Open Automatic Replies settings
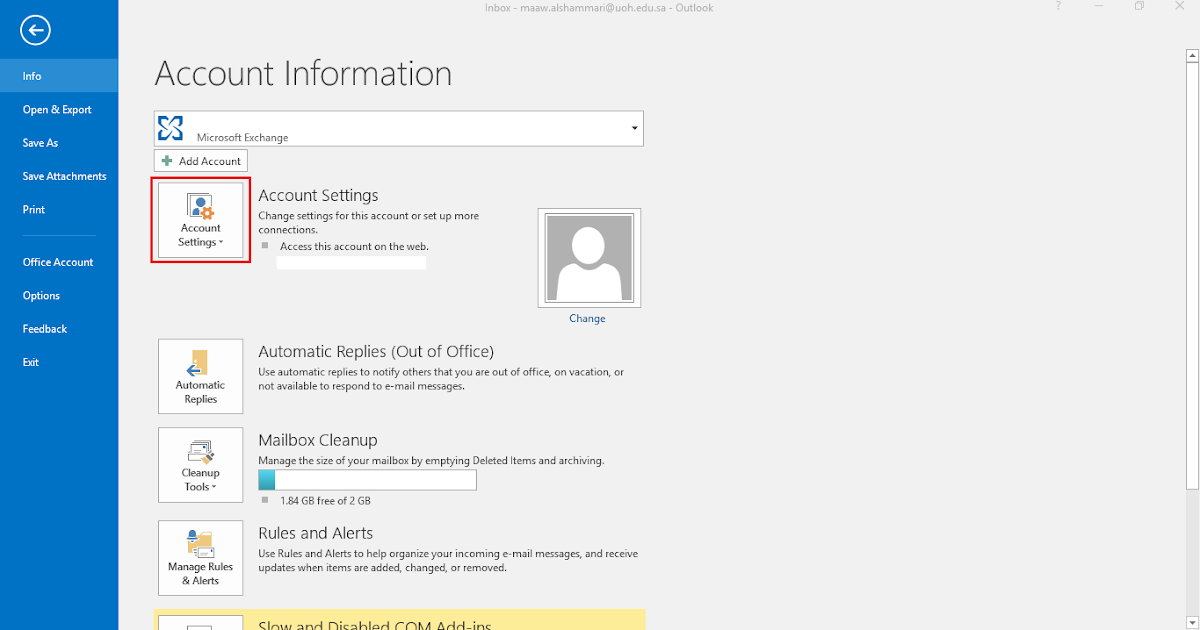This screenshot has width=1200, height=630. click(200, 376)
